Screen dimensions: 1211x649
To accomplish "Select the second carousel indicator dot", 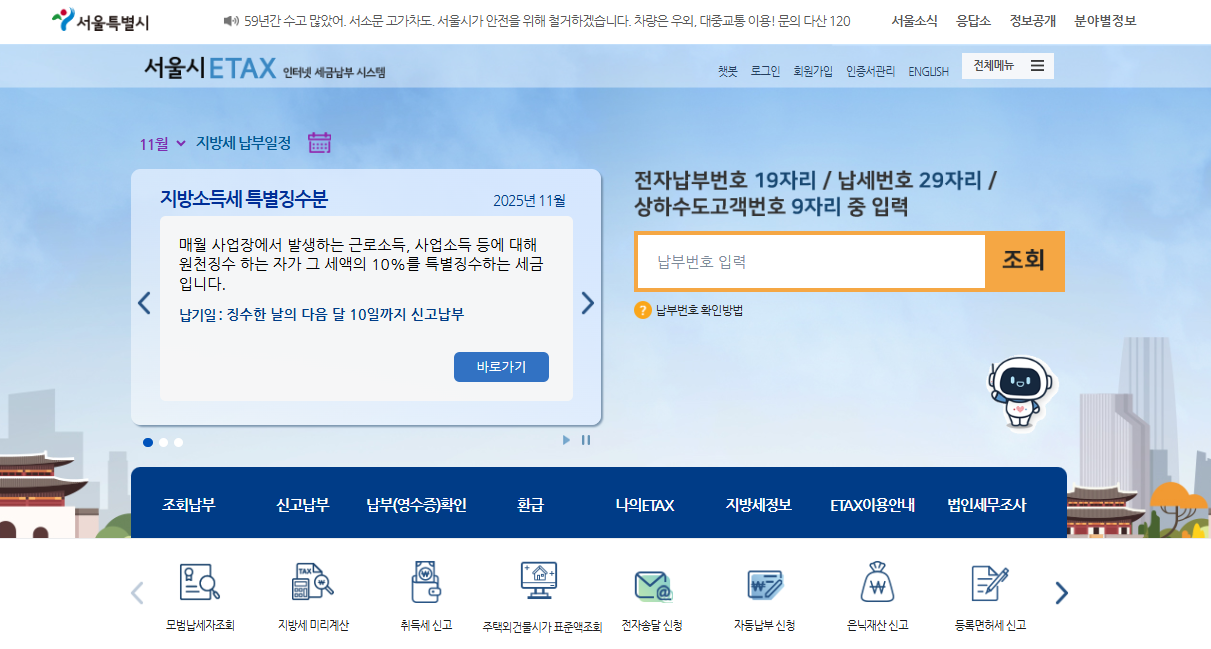I will [163, 440].
